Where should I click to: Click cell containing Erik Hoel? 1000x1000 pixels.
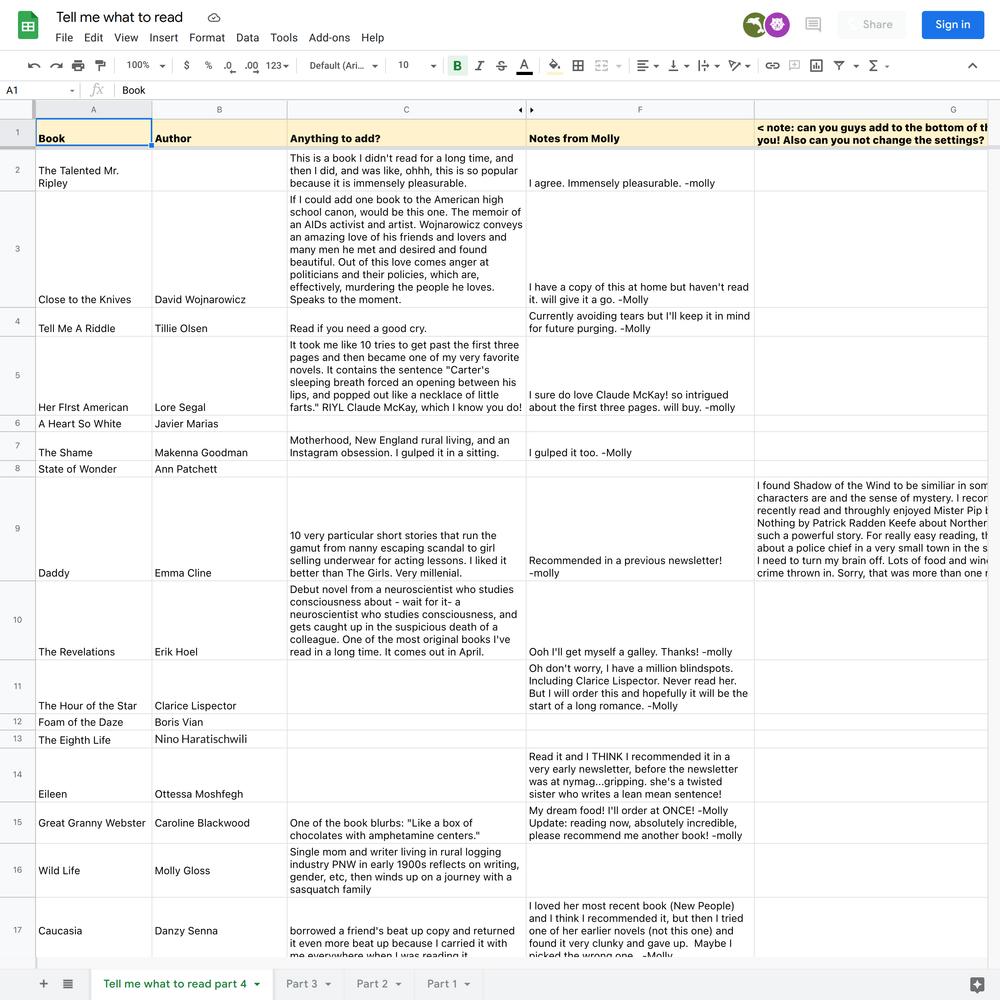pyautogui.click(x=219, y=620)
